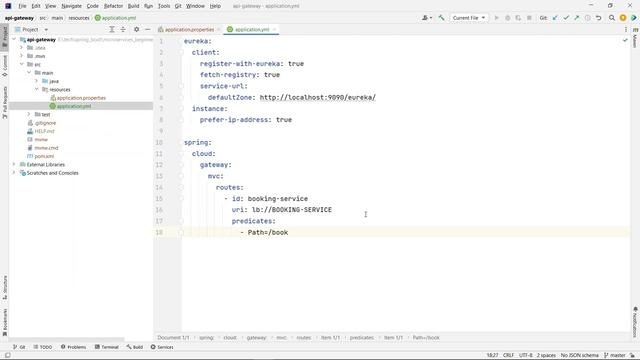Click the localhost eureka URL in editor
The image size is (640, 360).
(318, 98)
